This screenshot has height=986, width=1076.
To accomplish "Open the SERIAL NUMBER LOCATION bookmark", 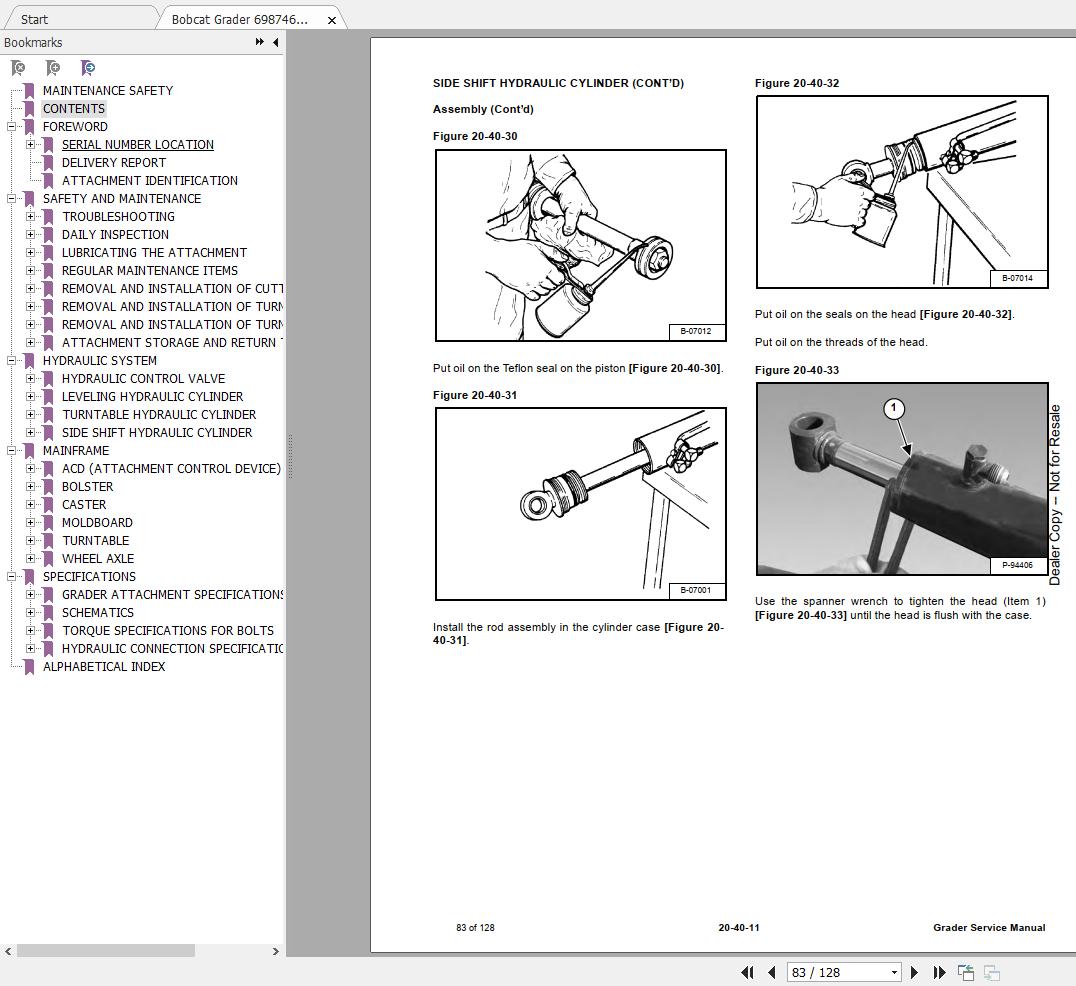I will (x=137, y=144).
